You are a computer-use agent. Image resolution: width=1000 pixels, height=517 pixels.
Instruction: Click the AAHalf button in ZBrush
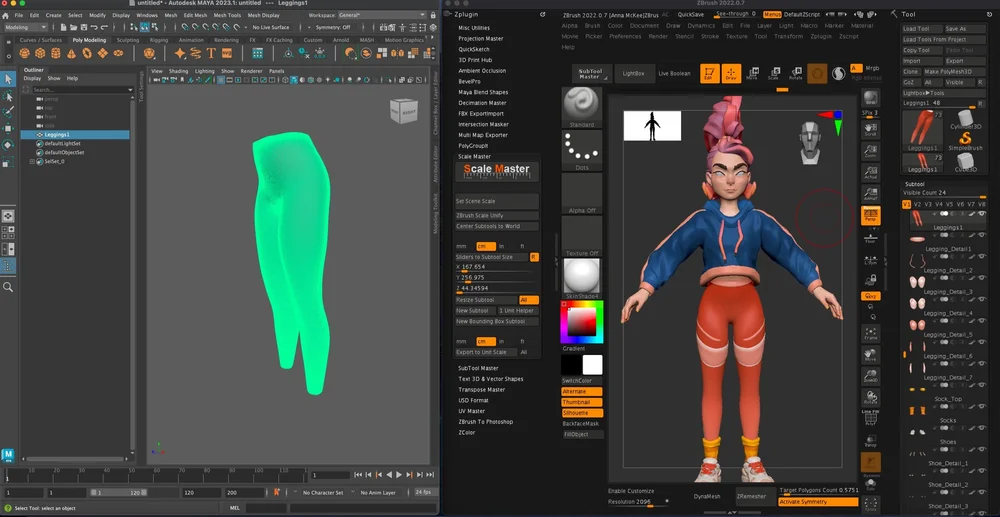pos(871,194)
